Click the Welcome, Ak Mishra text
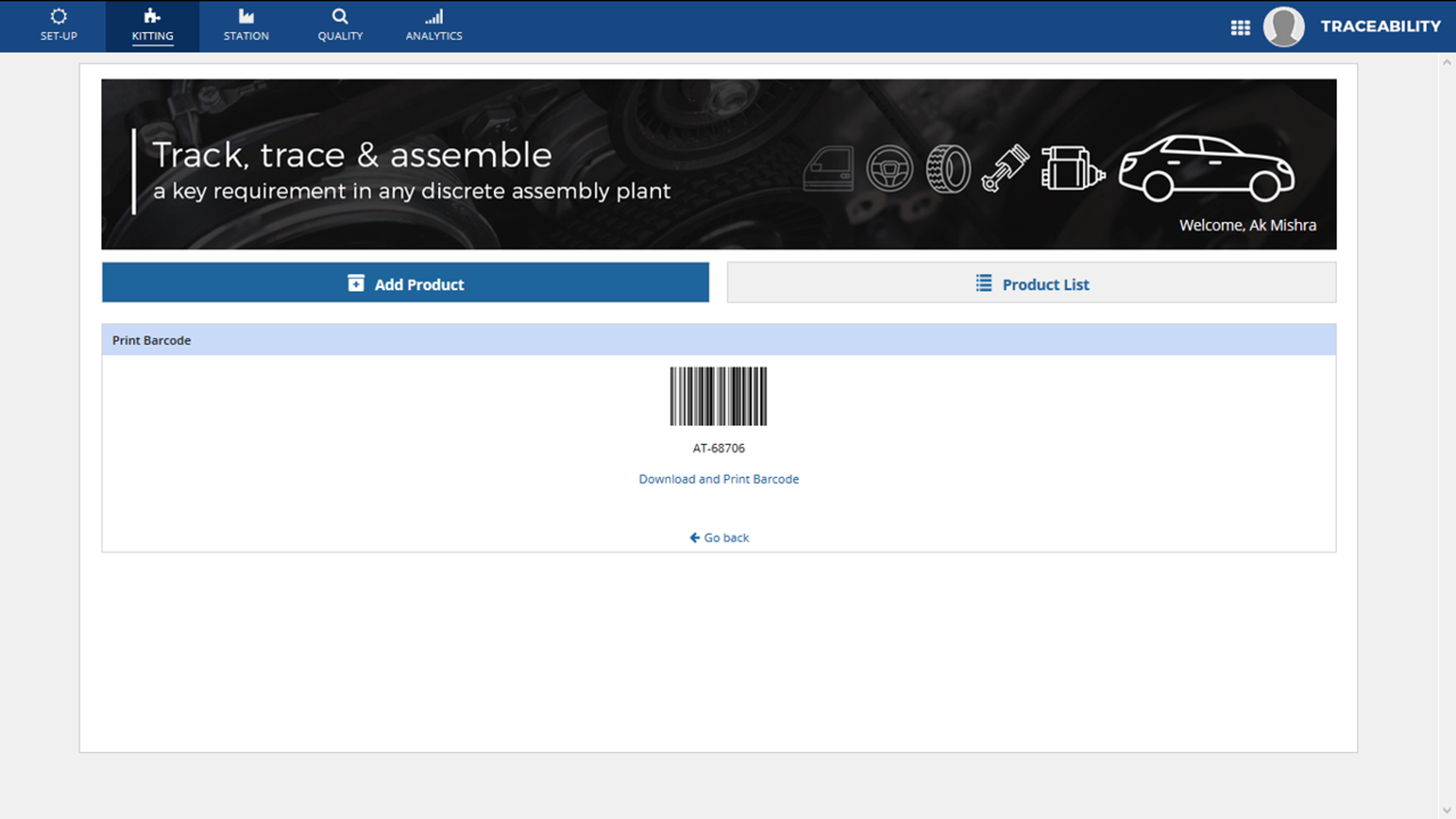 pyautogui.click(x=1247, y=226)
